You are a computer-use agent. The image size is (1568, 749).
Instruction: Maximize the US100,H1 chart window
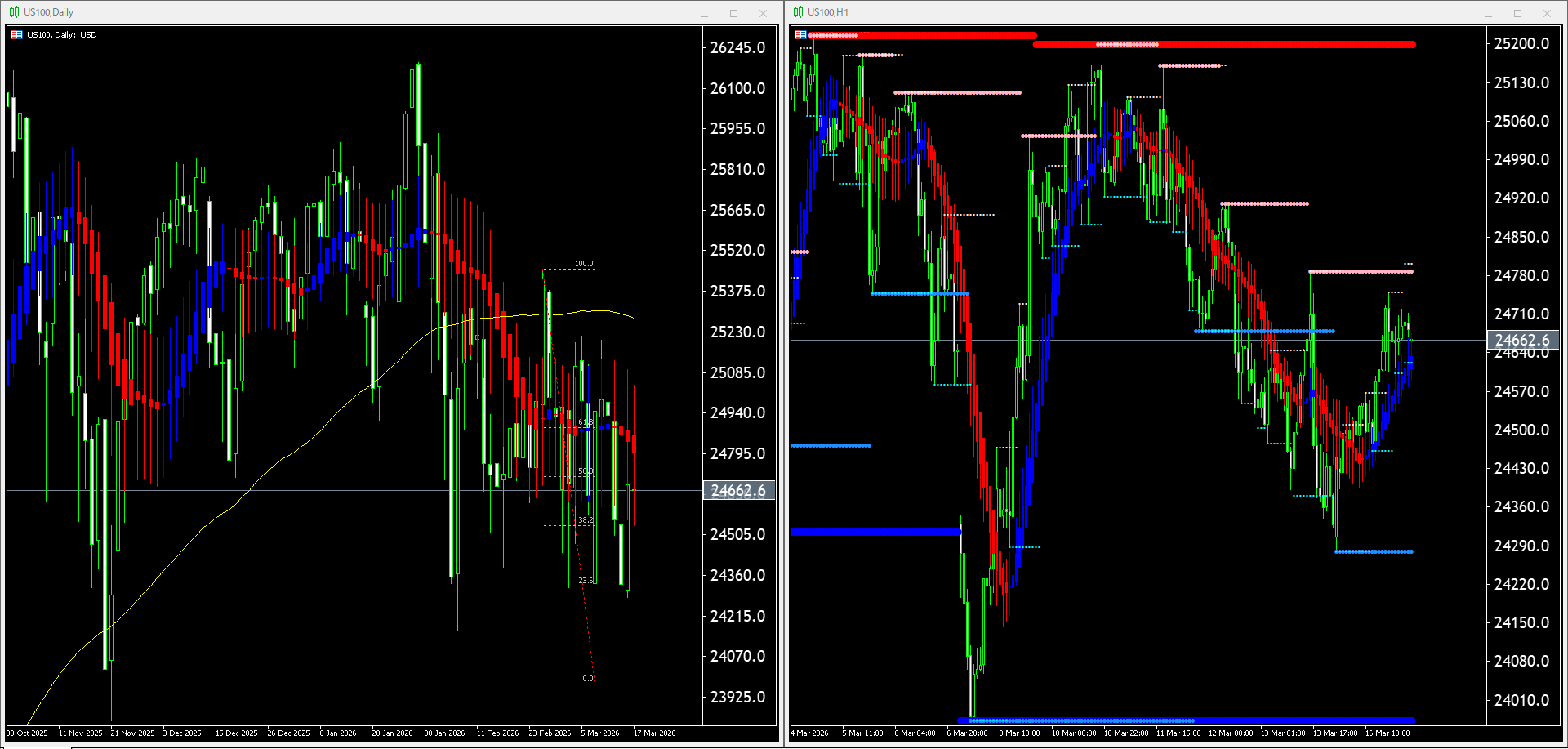click(1517, 13)
